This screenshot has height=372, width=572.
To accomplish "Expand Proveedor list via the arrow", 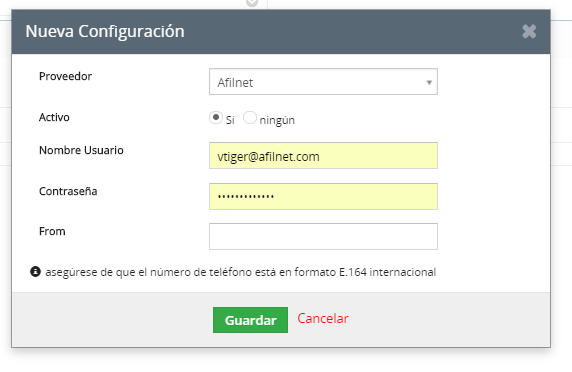I will [429, 82].
